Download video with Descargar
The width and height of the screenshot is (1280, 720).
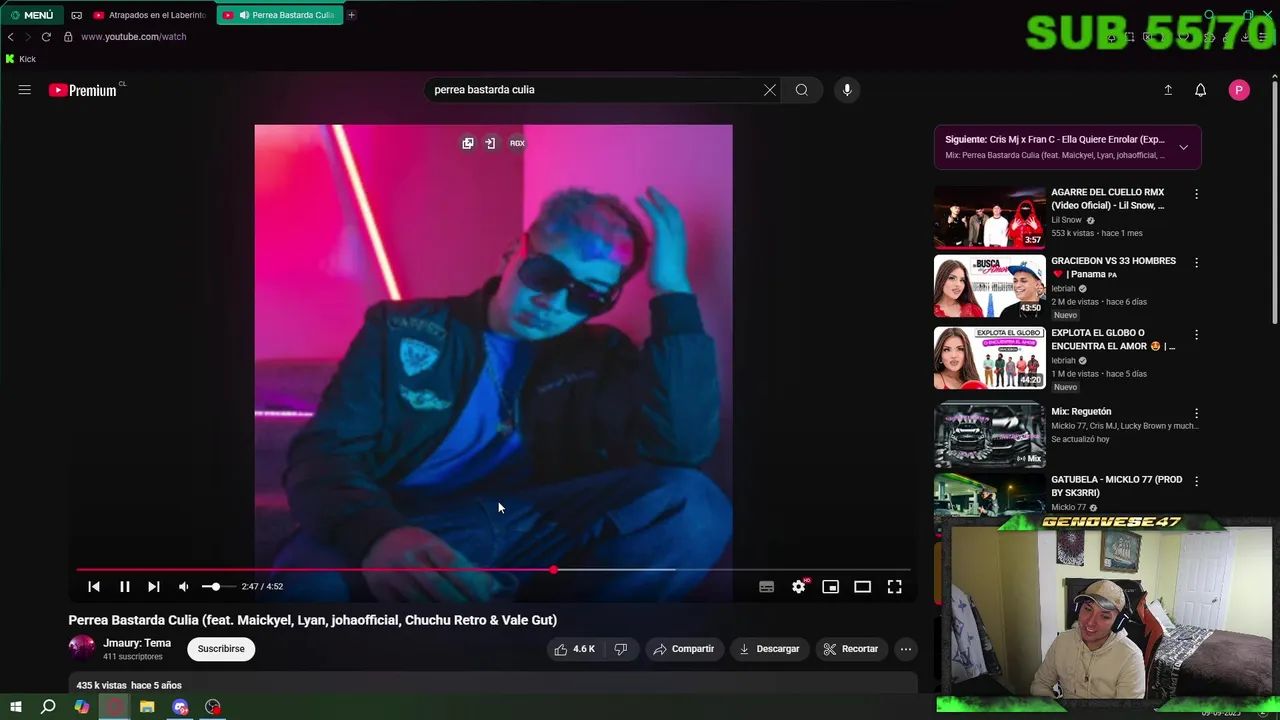pos(769,649)
